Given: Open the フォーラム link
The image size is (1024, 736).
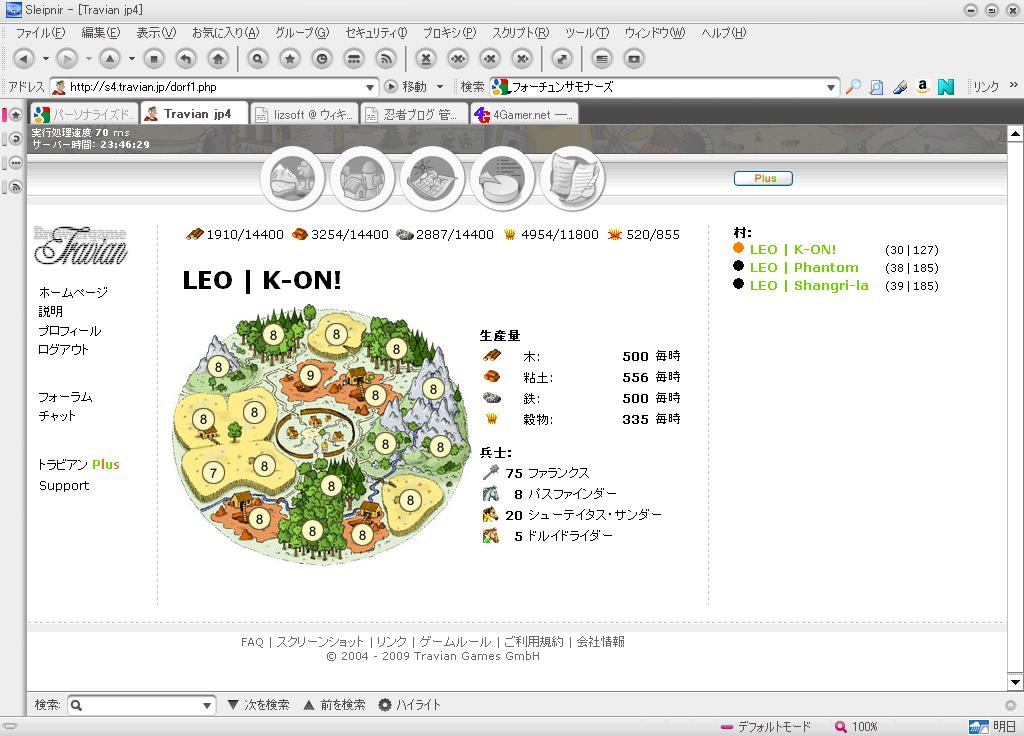Looking at the screenshot, I should 65,397.
